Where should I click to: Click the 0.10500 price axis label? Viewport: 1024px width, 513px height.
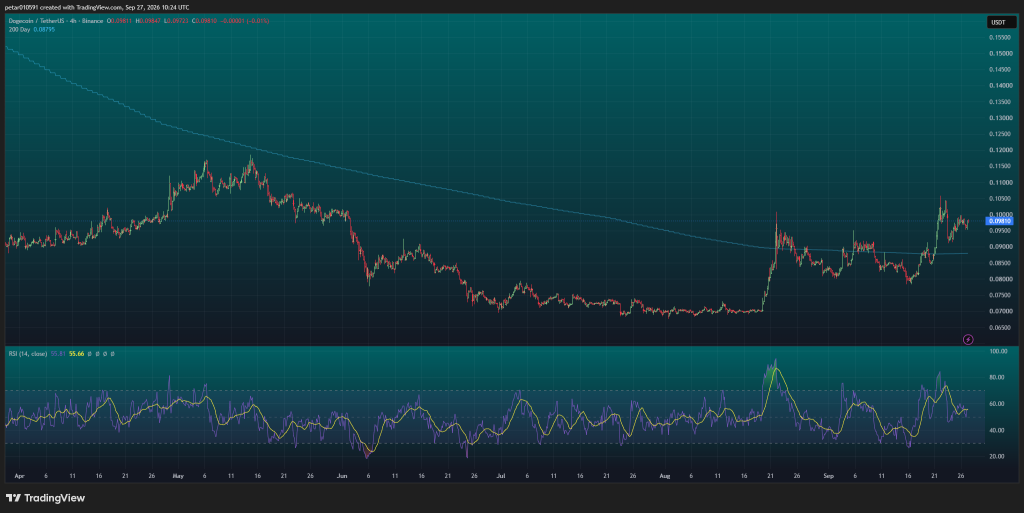(x=1000, y=199)
